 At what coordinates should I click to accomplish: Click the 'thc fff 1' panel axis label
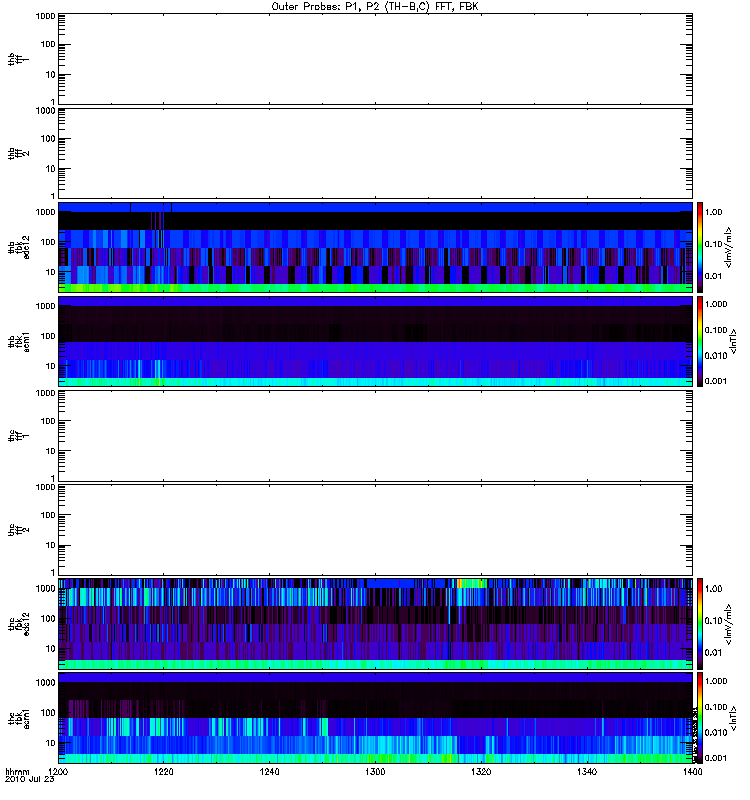[x=18, y=436]
